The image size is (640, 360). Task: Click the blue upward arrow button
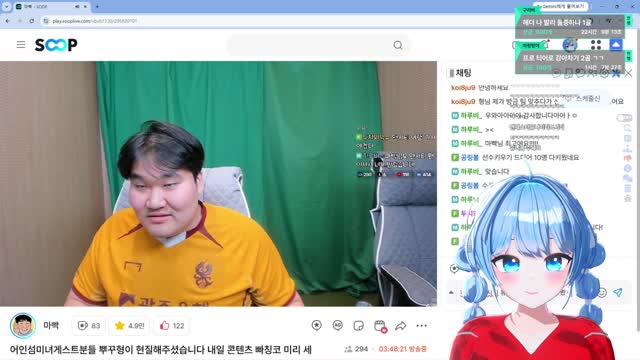tap(616, 44)
